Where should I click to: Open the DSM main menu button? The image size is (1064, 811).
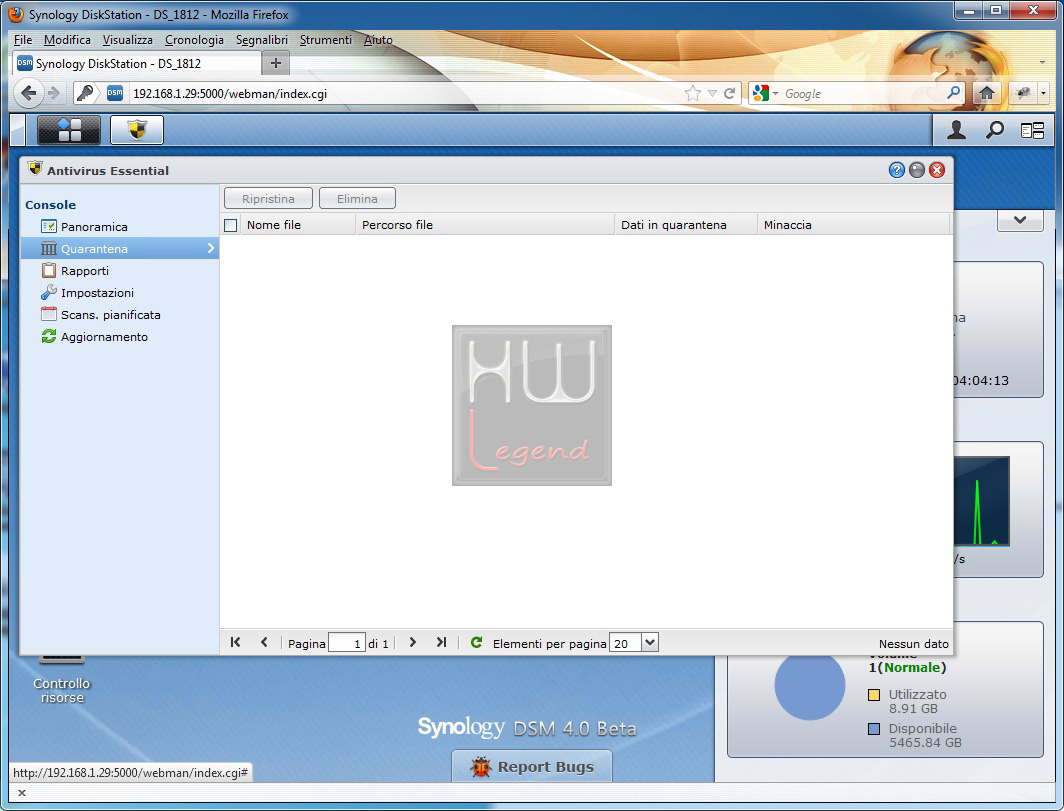click(x=69, y=130)
